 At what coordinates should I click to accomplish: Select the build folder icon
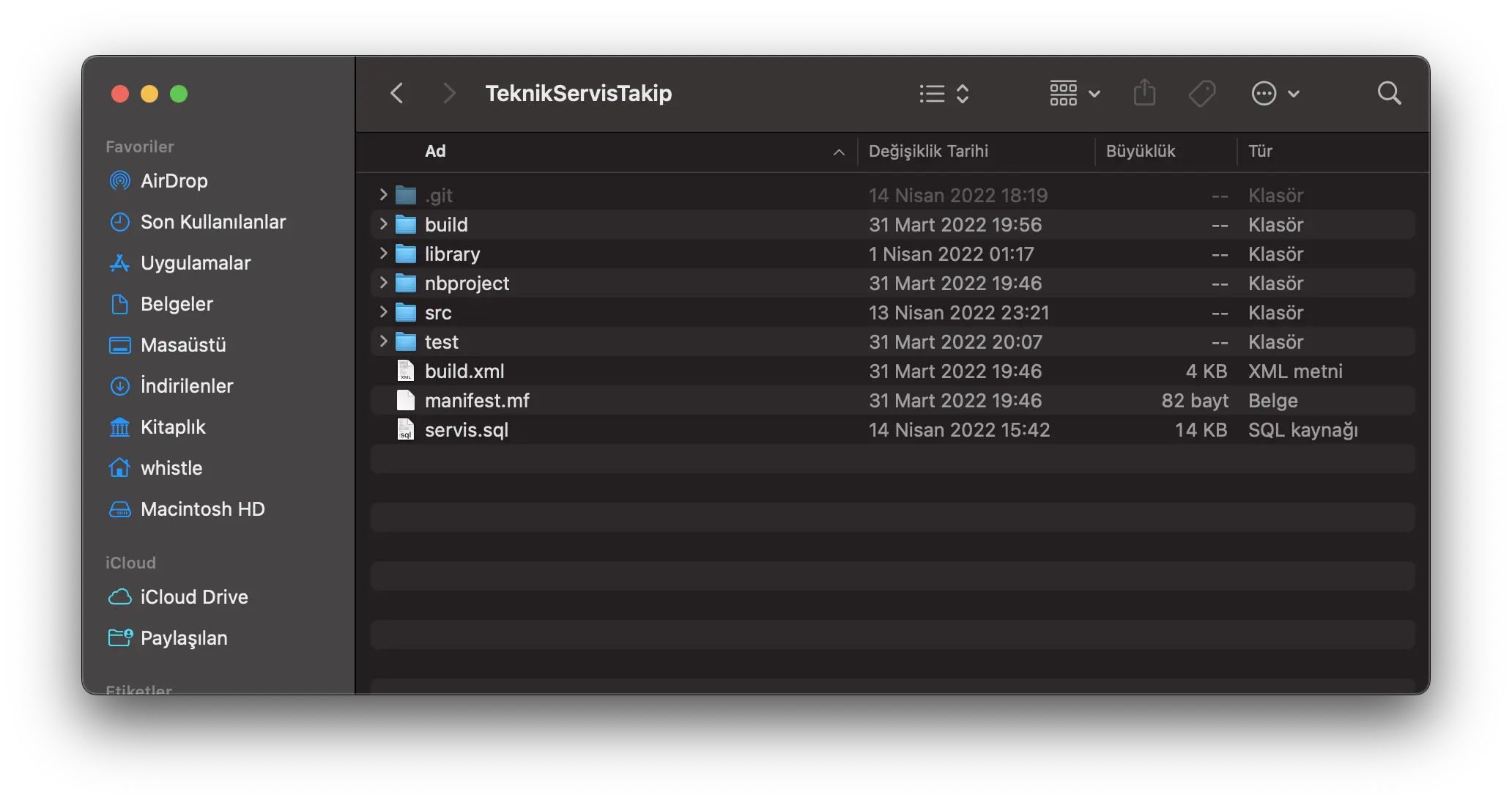(406, 225)
